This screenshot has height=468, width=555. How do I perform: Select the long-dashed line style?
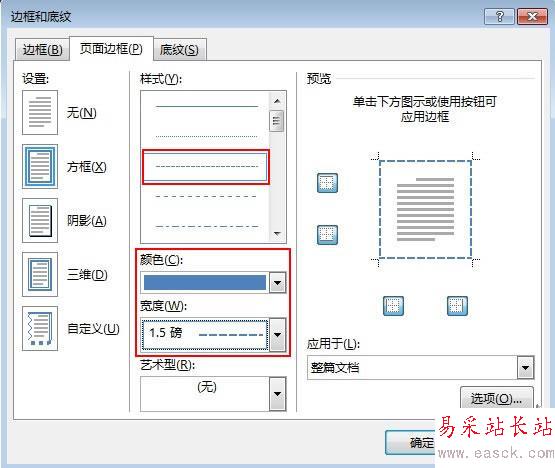206,196
